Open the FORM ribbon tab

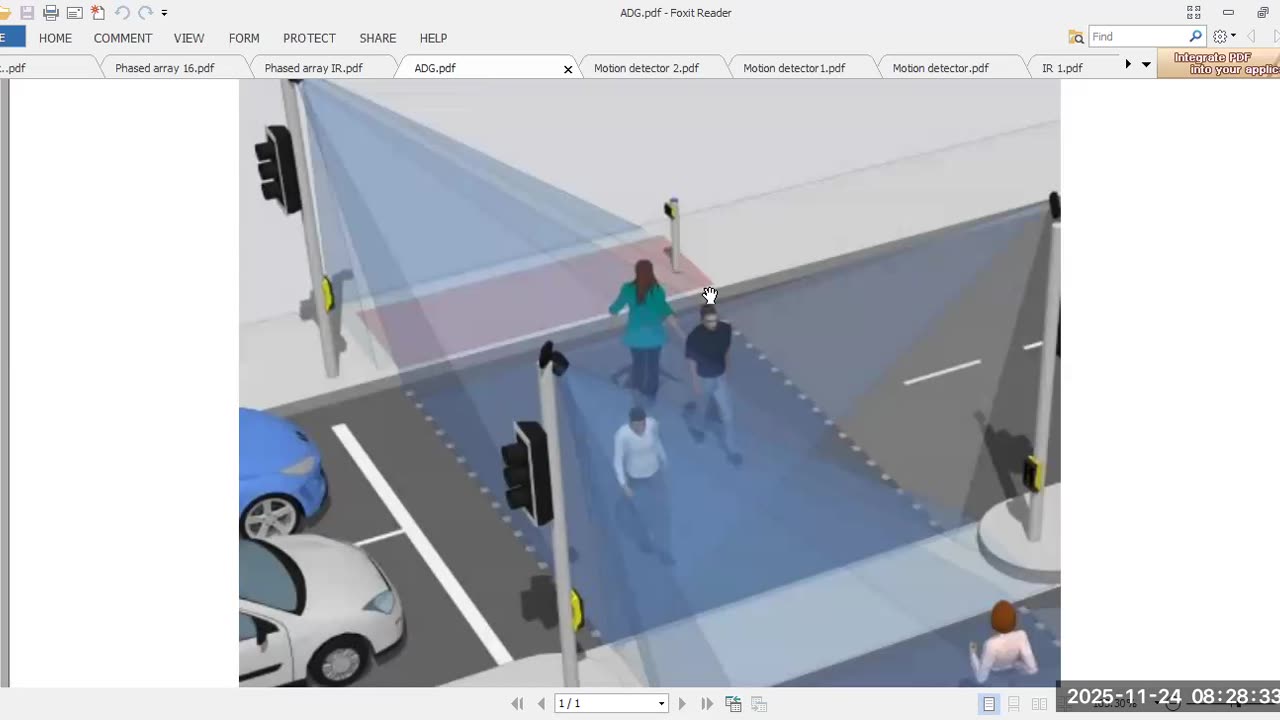[244, 38]
